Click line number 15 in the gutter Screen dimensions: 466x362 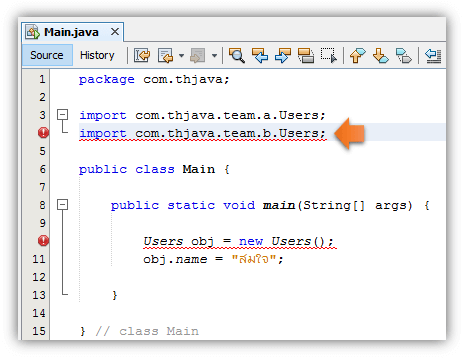pyautogui.click(x=39, y=331)
